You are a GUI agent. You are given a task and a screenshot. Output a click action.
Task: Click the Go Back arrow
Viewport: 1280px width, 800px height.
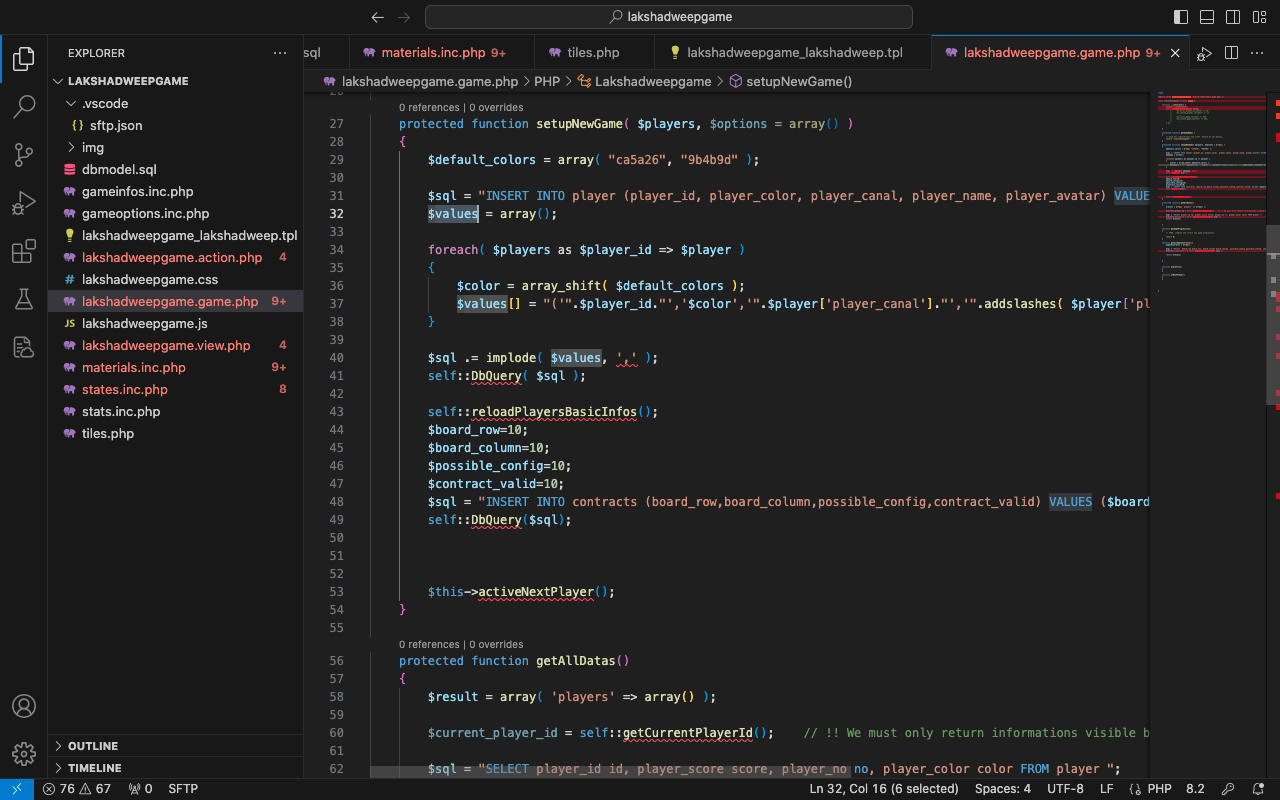(x=377, y=17)
